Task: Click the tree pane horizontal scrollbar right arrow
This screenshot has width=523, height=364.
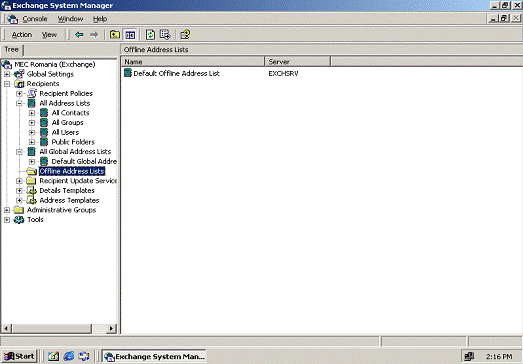Action: pyautogui.click(x=111, y=328)
